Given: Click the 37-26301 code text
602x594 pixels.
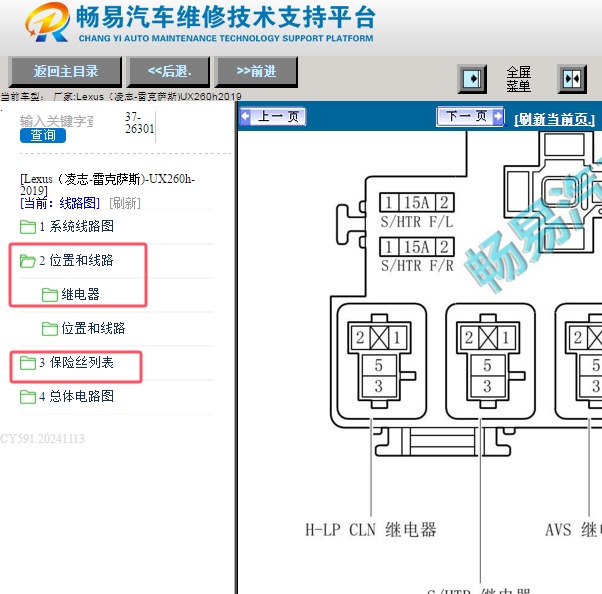Looking at the screenshot, I should point(139,122).
